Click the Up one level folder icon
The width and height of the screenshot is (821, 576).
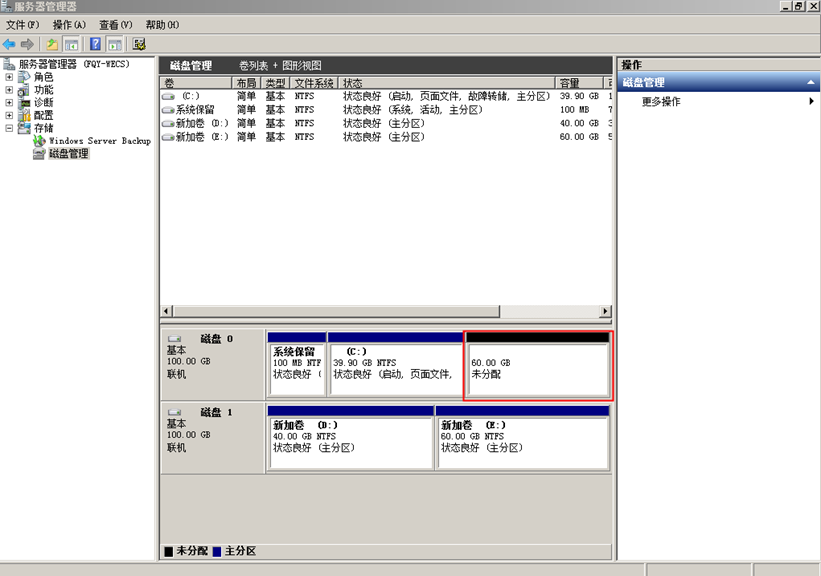tap(53, 44)
